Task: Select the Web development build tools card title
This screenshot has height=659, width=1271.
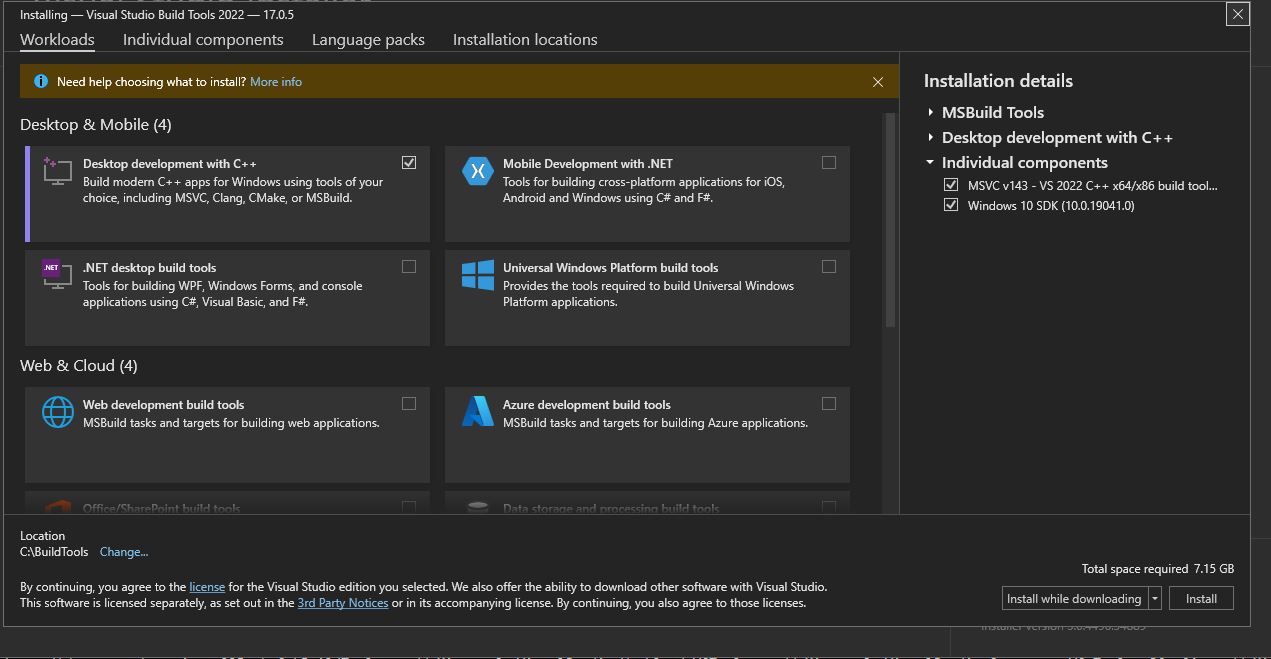Action: pos(163,404)
